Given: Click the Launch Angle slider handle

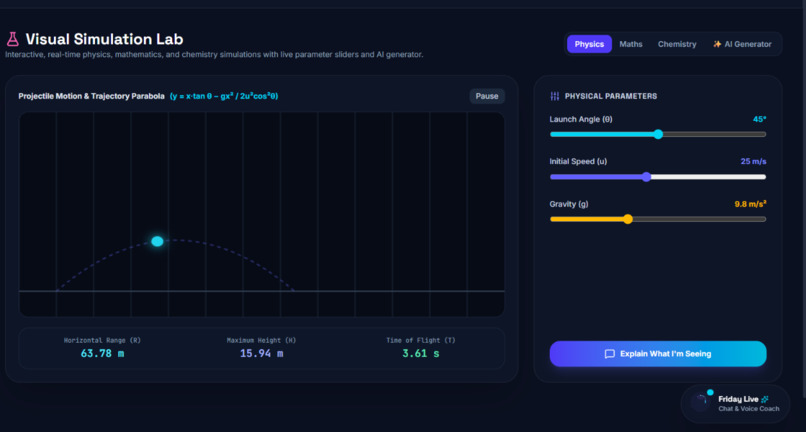Looking at the screenshot, I should [658, 134].
